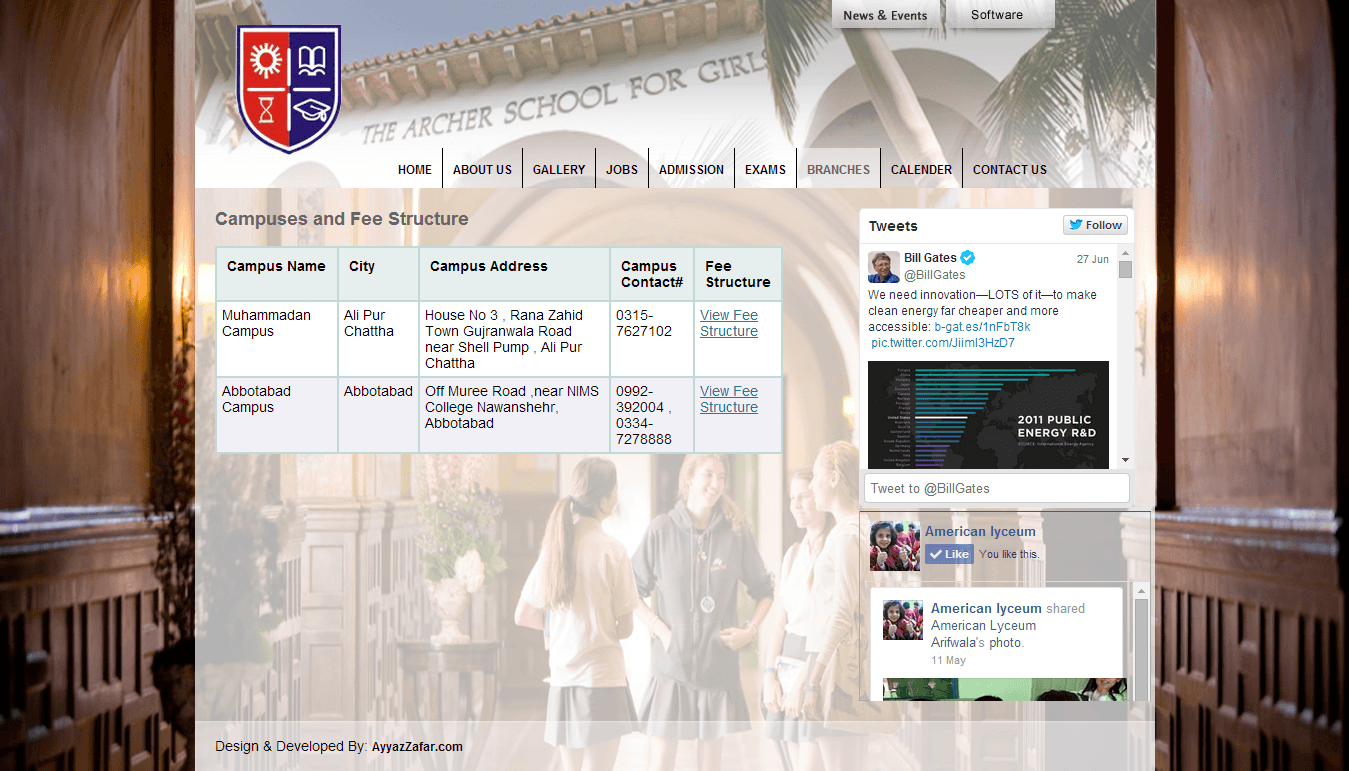Open the ADMISSION menu item
The image size is (1349, 771).
[691, 169]
